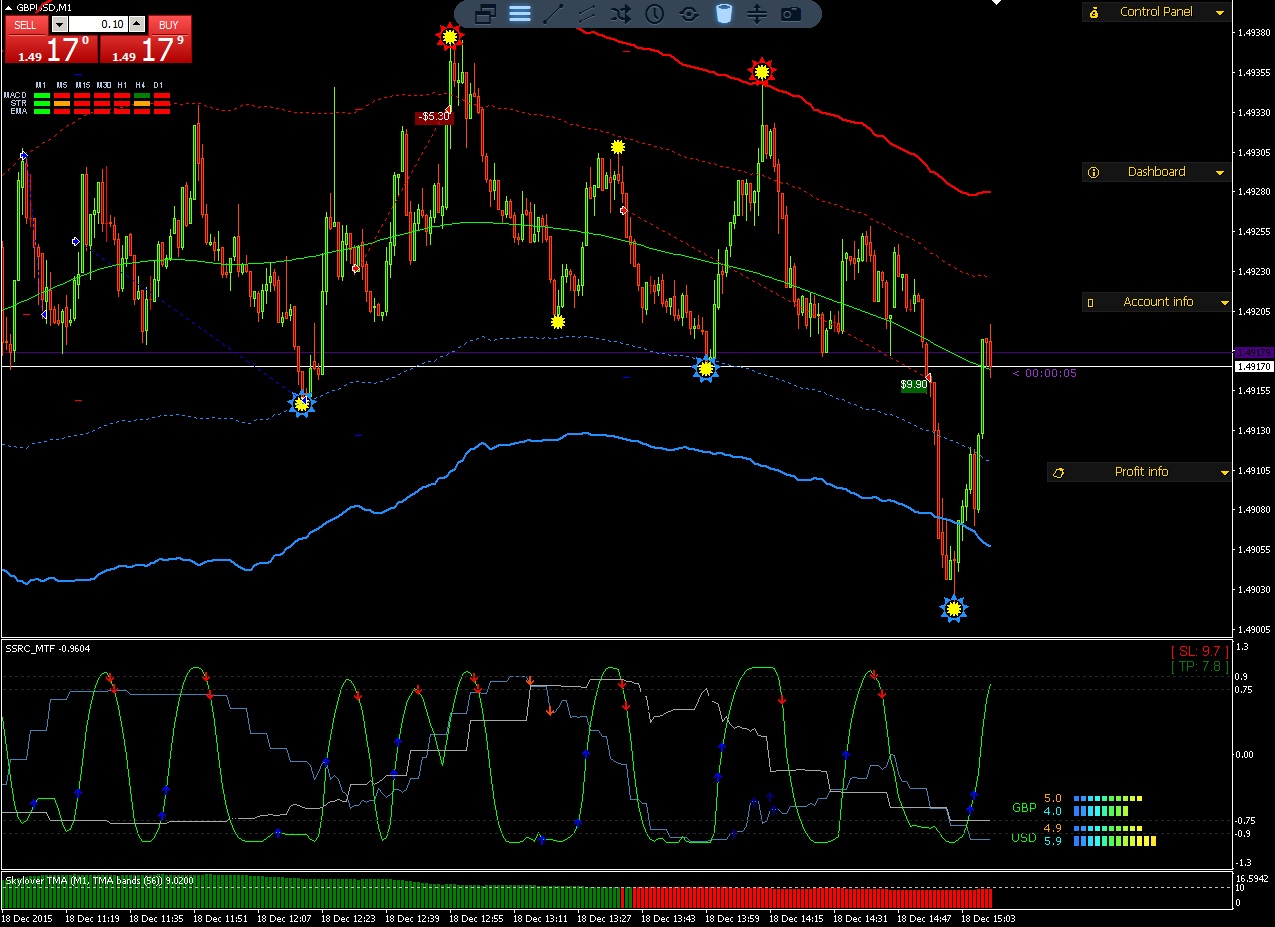Click the refresh icon beside Profit info

pos(1059,472)
